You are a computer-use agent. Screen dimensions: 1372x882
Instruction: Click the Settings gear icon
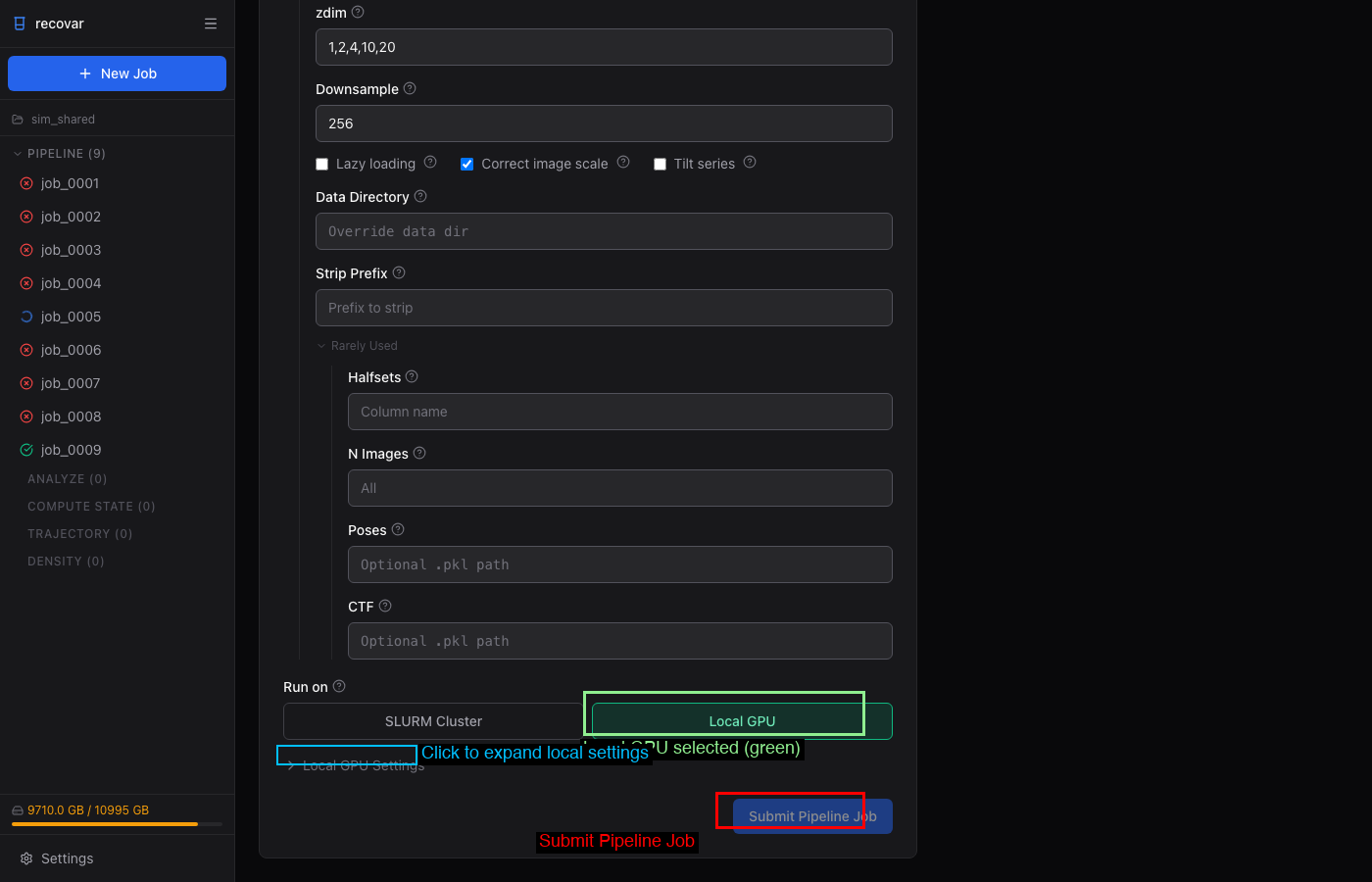pyautogui.click(x=26, y=858)
